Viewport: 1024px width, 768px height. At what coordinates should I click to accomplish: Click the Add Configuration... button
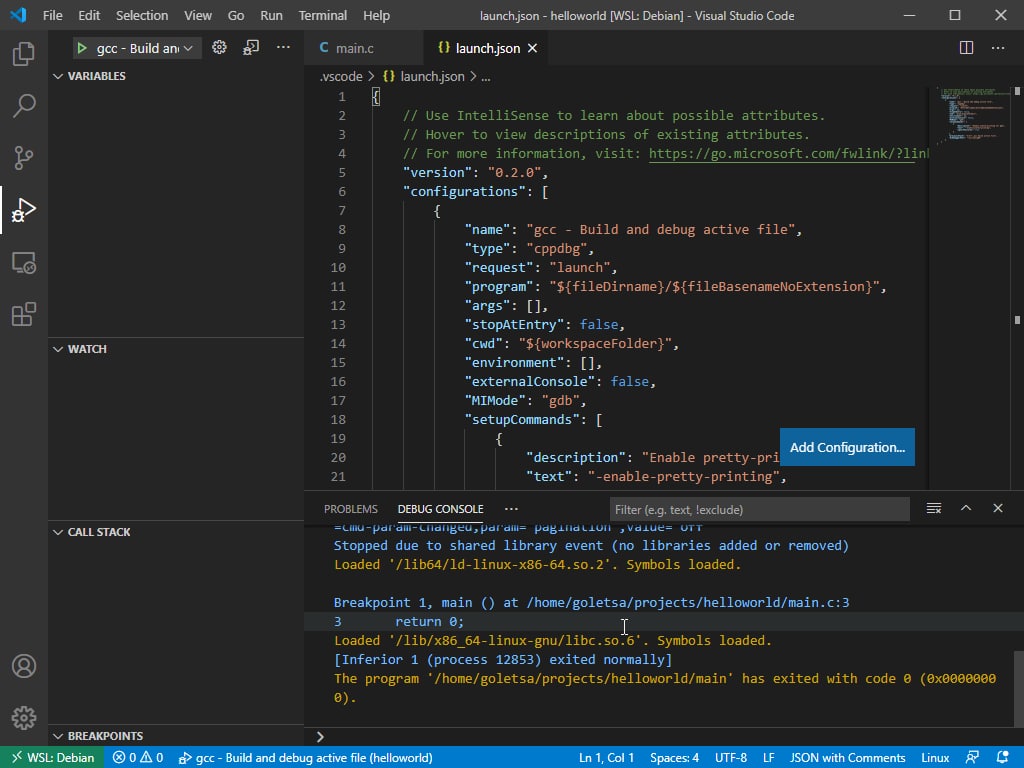coord(847,447)
